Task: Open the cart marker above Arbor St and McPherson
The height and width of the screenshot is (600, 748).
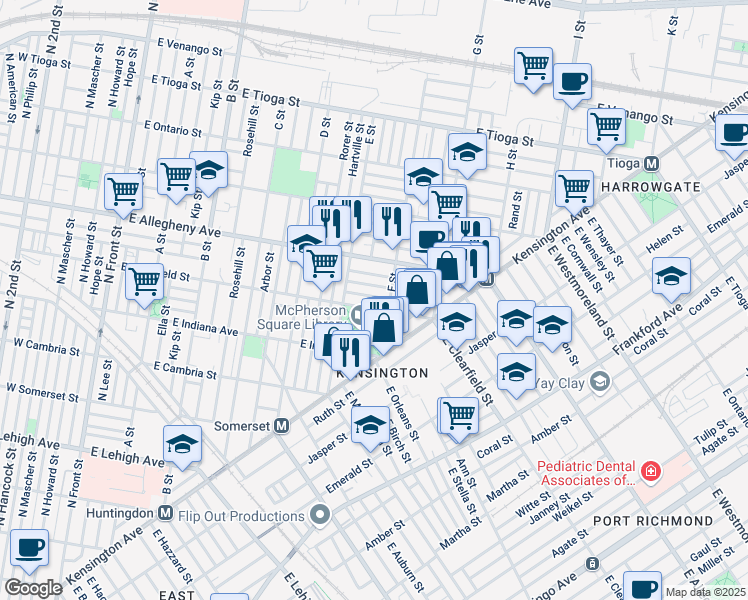Action: pos(322,268)
